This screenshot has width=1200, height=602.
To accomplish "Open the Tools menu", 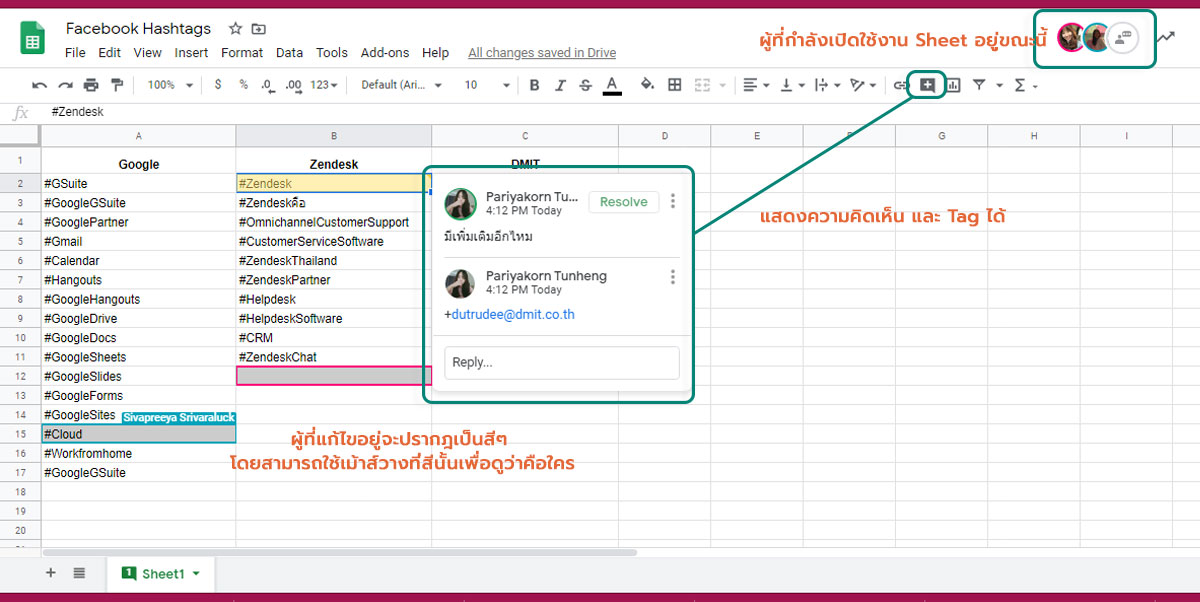I will 332,52.
